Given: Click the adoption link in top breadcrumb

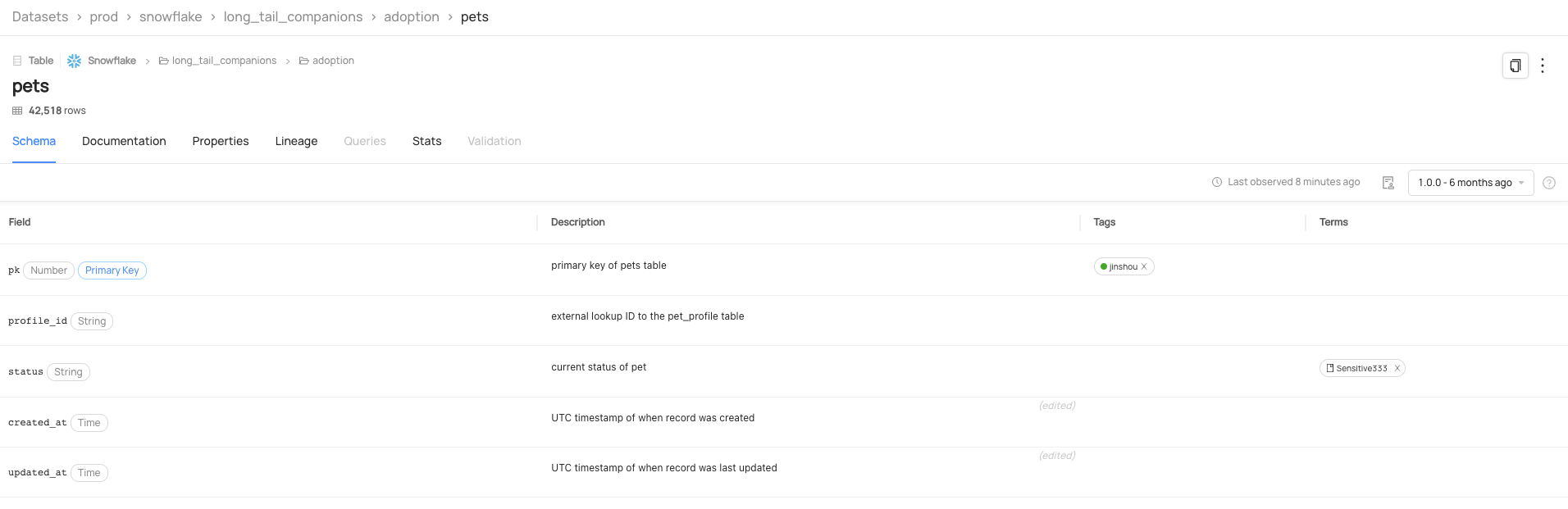Looking at the screenshot, I should click(412, 16).
